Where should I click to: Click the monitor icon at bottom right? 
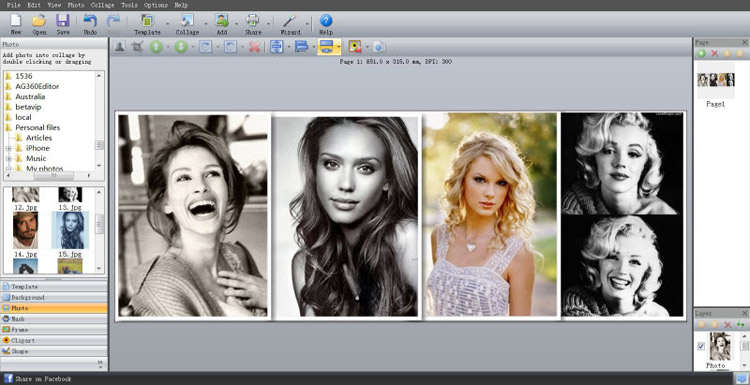click(x=741, y=378)
